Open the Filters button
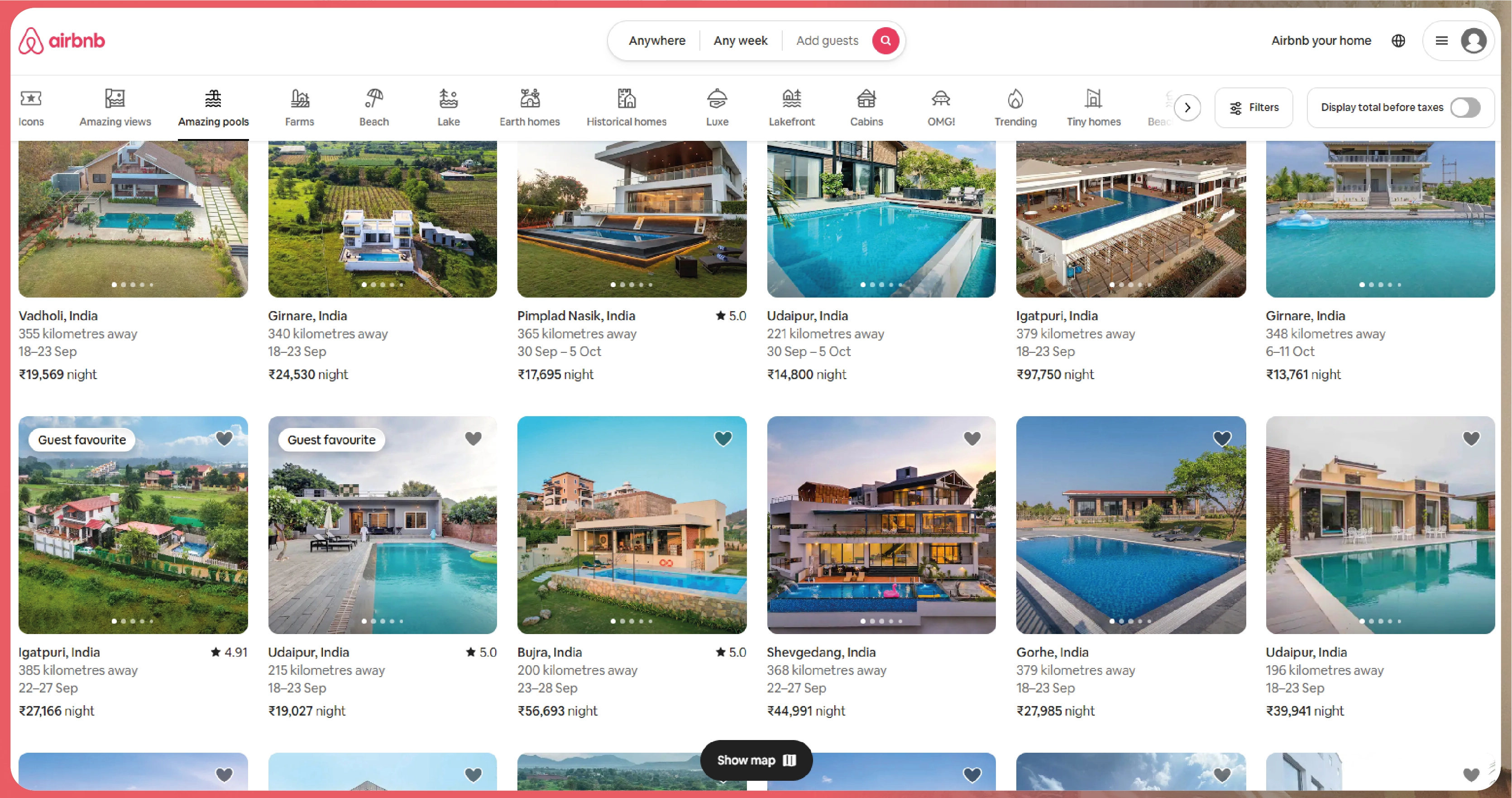This screenshot has width=1512, height=798. point(1254,107)
